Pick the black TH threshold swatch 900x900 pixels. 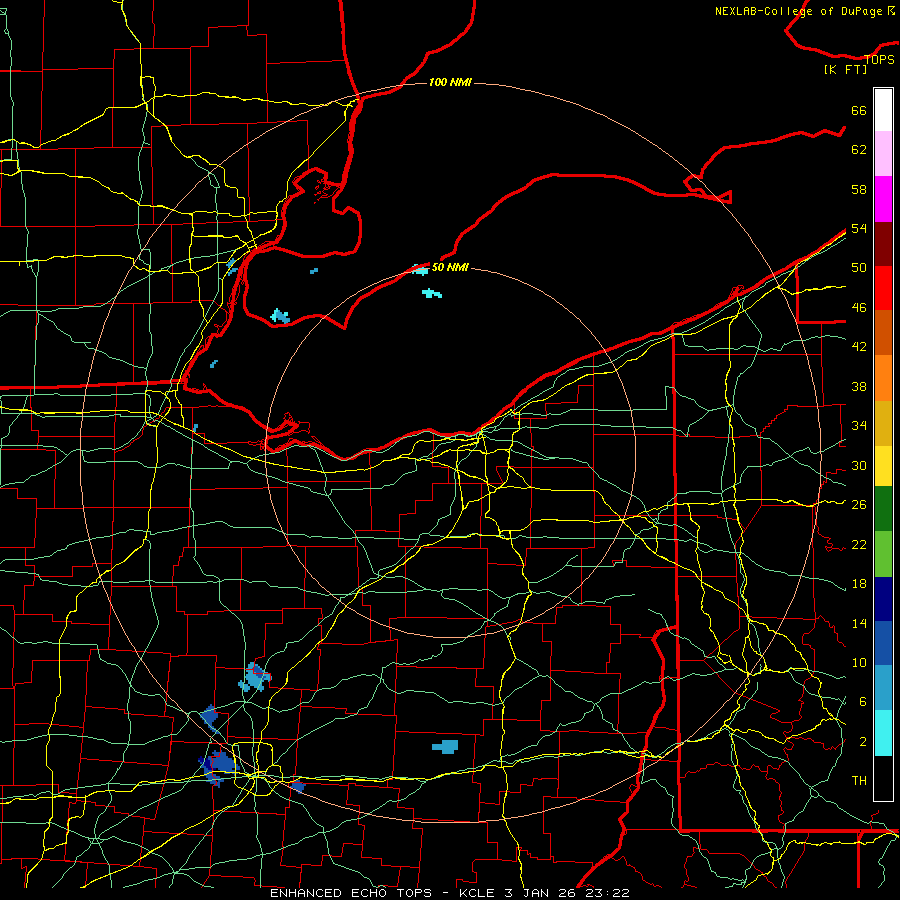[883, 778]
